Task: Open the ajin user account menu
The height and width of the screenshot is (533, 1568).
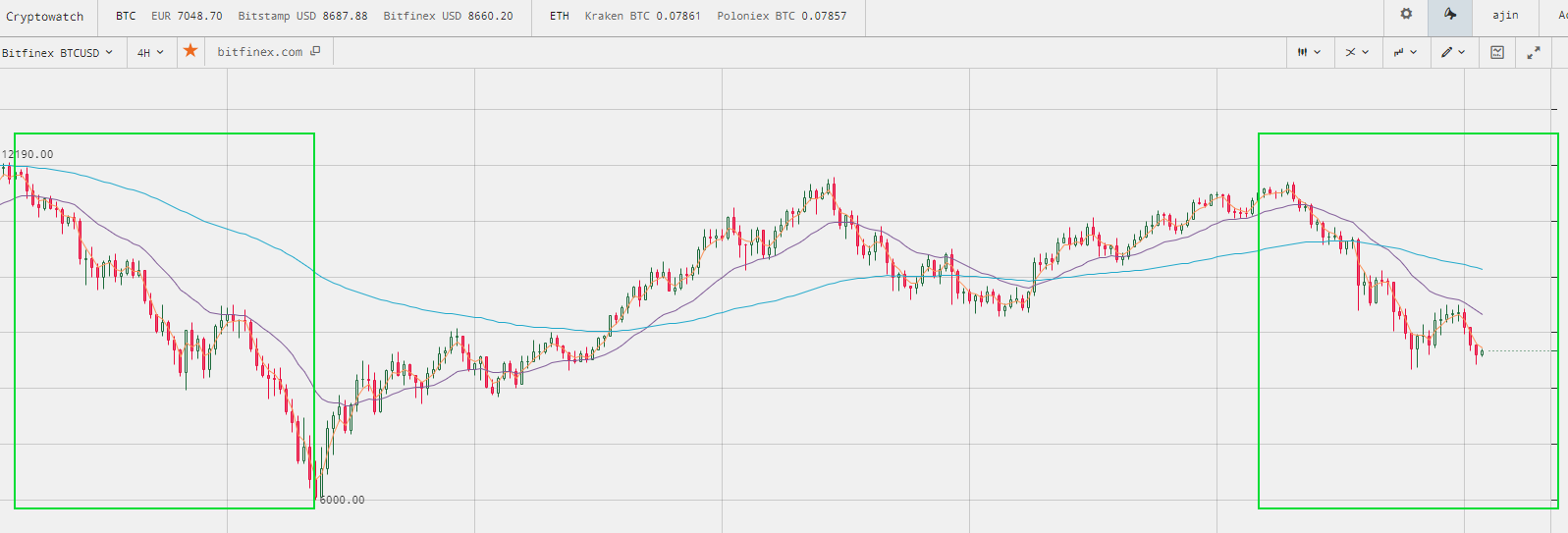Action: (x=1505, y=16)
